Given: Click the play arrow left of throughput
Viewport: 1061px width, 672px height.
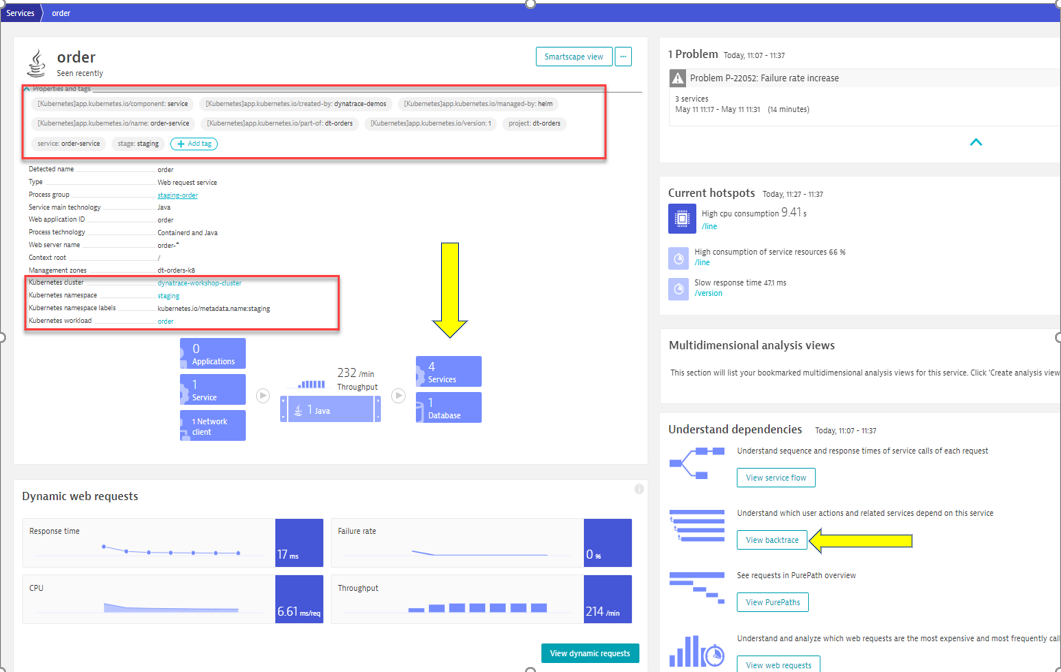Looking at the screenshot, I should [x=263, y=396].
